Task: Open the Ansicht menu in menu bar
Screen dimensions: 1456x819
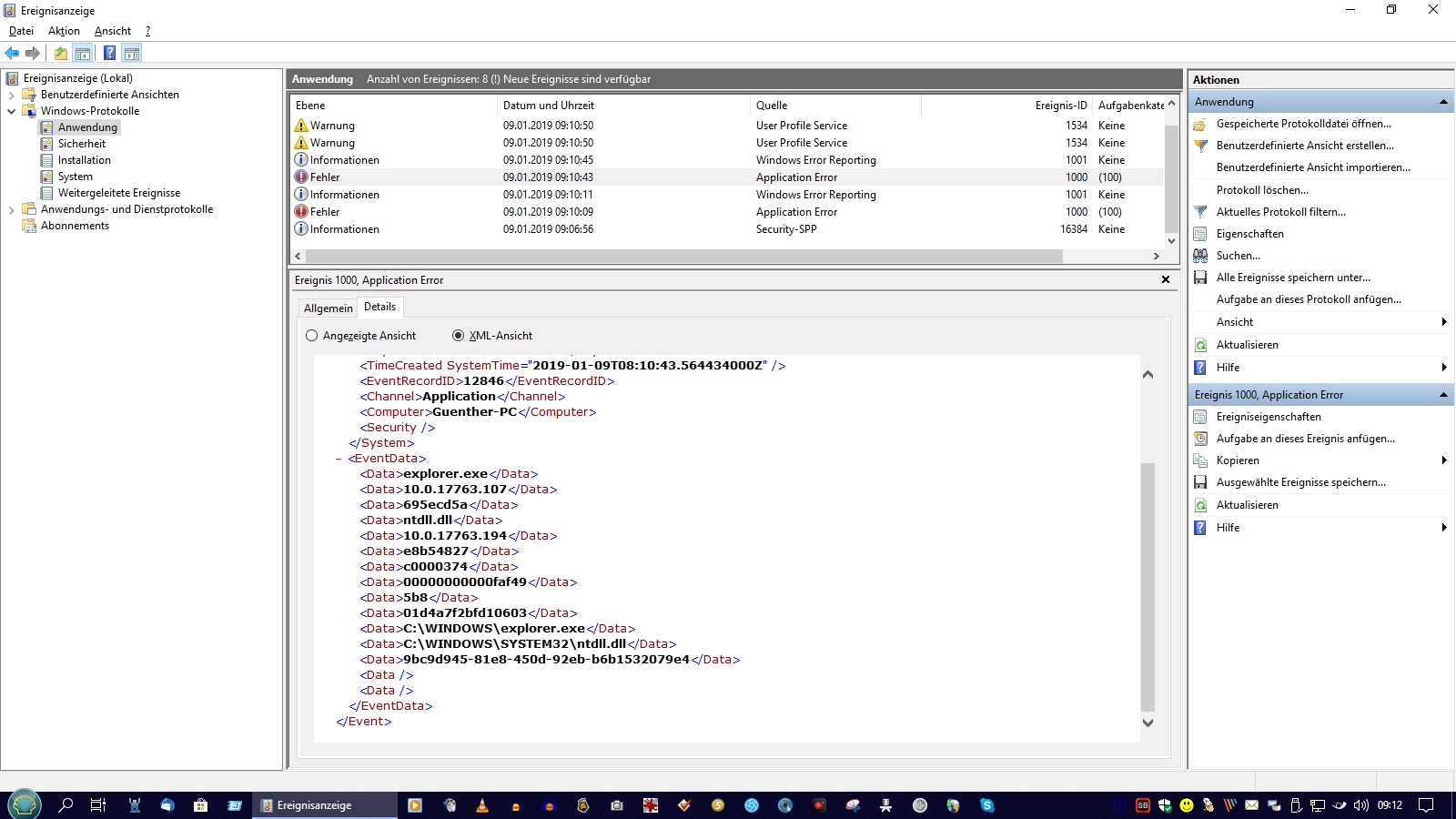Action: click(x=113, y=31)
